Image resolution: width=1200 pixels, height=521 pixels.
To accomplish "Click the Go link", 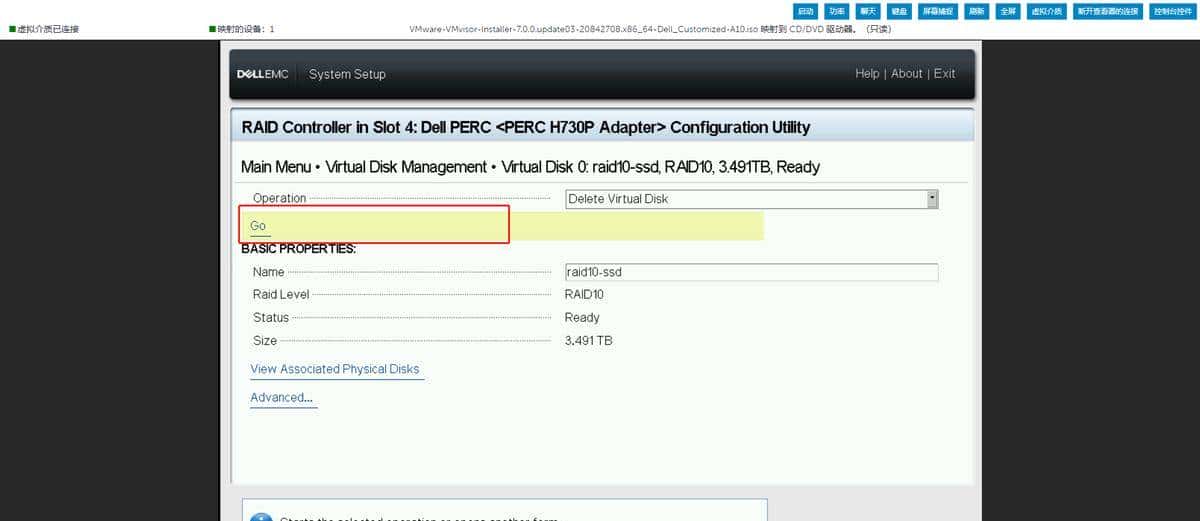I will [258, 226].
